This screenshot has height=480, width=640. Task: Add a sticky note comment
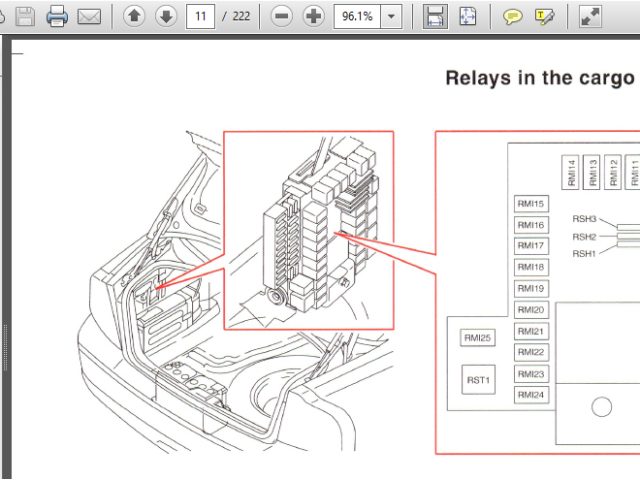click(x=512, y=16)
